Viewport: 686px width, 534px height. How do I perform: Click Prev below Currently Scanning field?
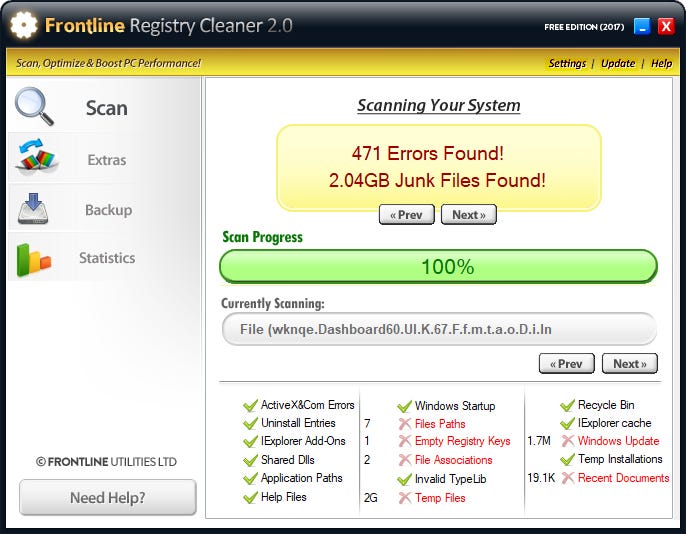pos(567,363)
